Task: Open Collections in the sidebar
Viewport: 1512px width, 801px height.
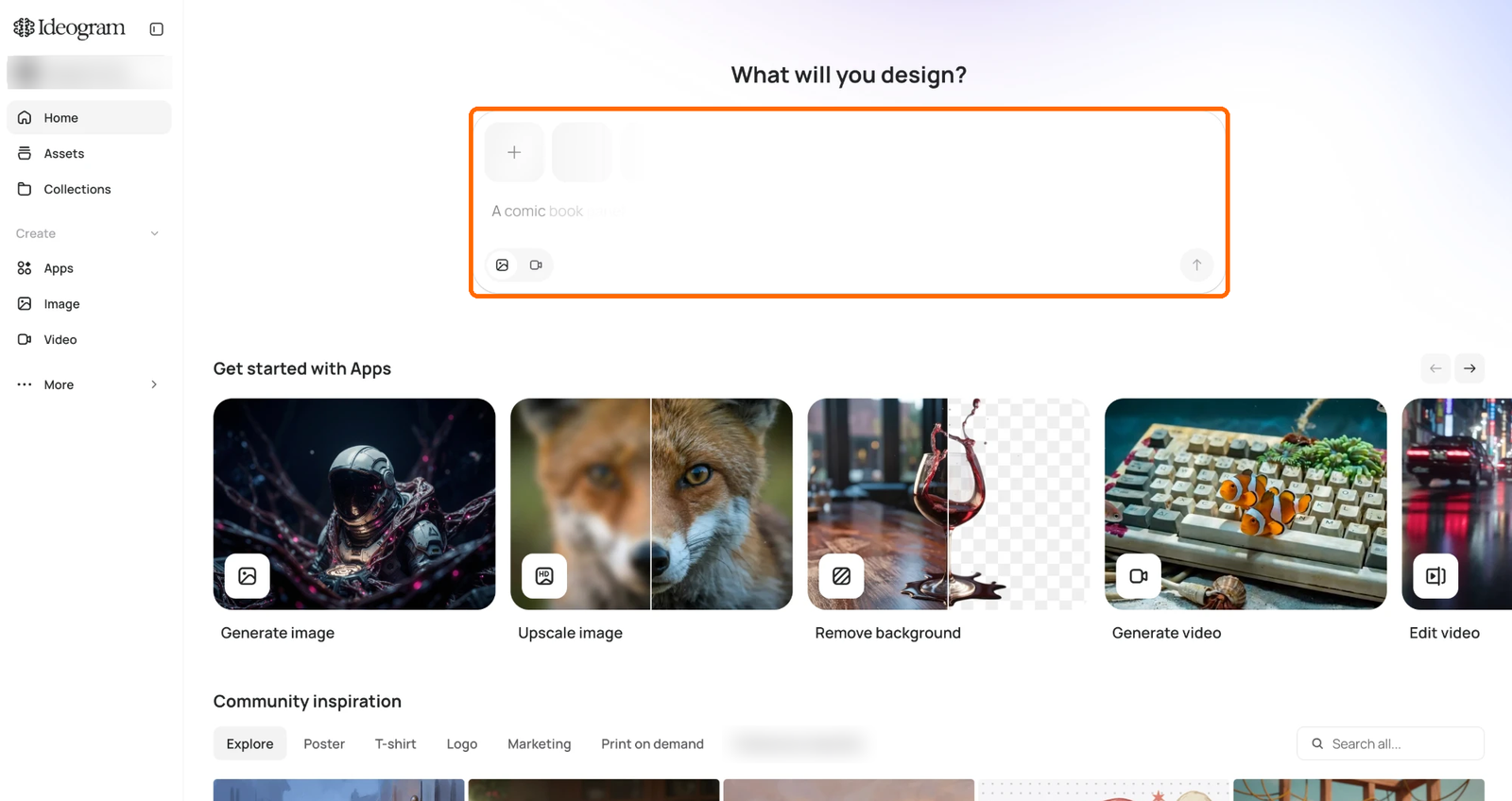Action: [89, 190]
